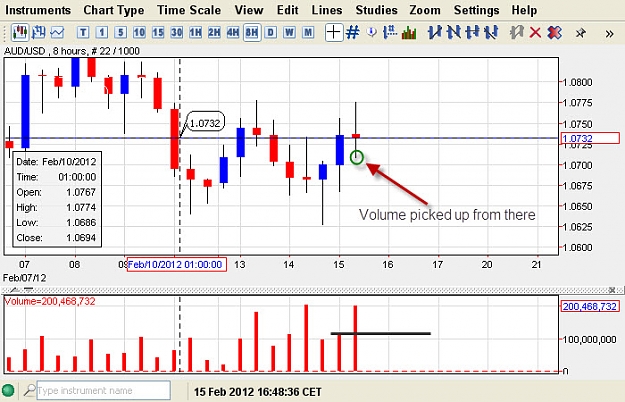Viewport: 625px width, 402px height.
Task: Switch to 15 minute time scale
Action: (158, 32)
